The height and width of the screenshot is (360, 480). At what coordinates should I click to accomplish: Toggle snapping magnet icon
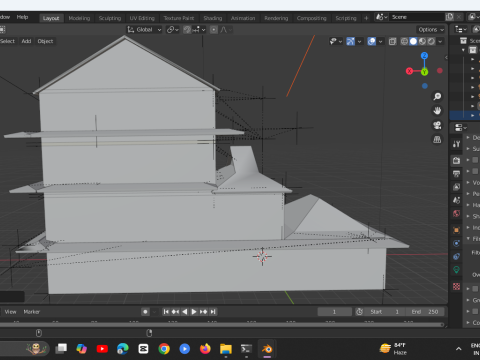pos(187,30)
